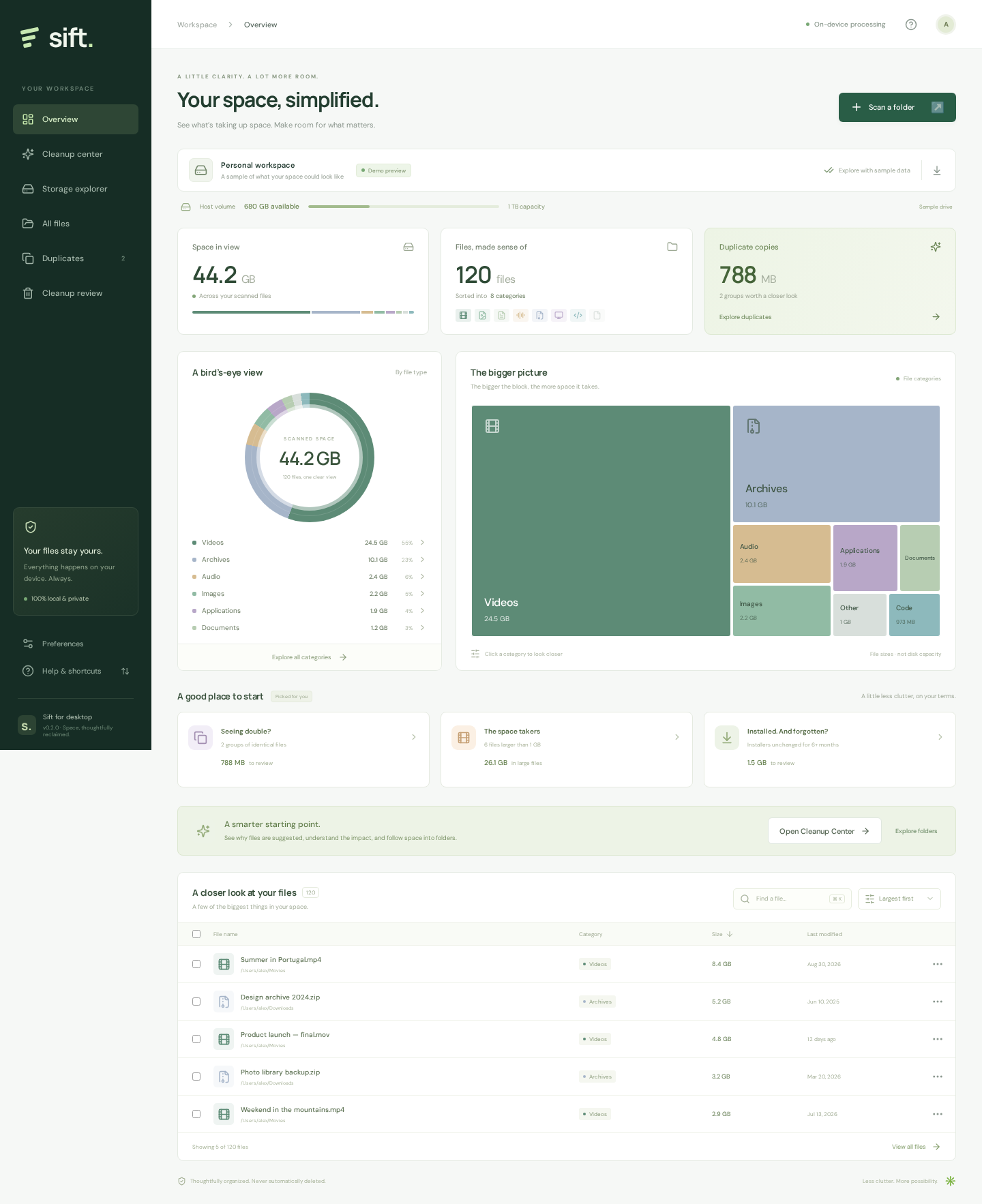This screenshot has height=1204, width=982.
Task: Click the archive file icon in Archives treemap block
Action: [x=754, y=426]
